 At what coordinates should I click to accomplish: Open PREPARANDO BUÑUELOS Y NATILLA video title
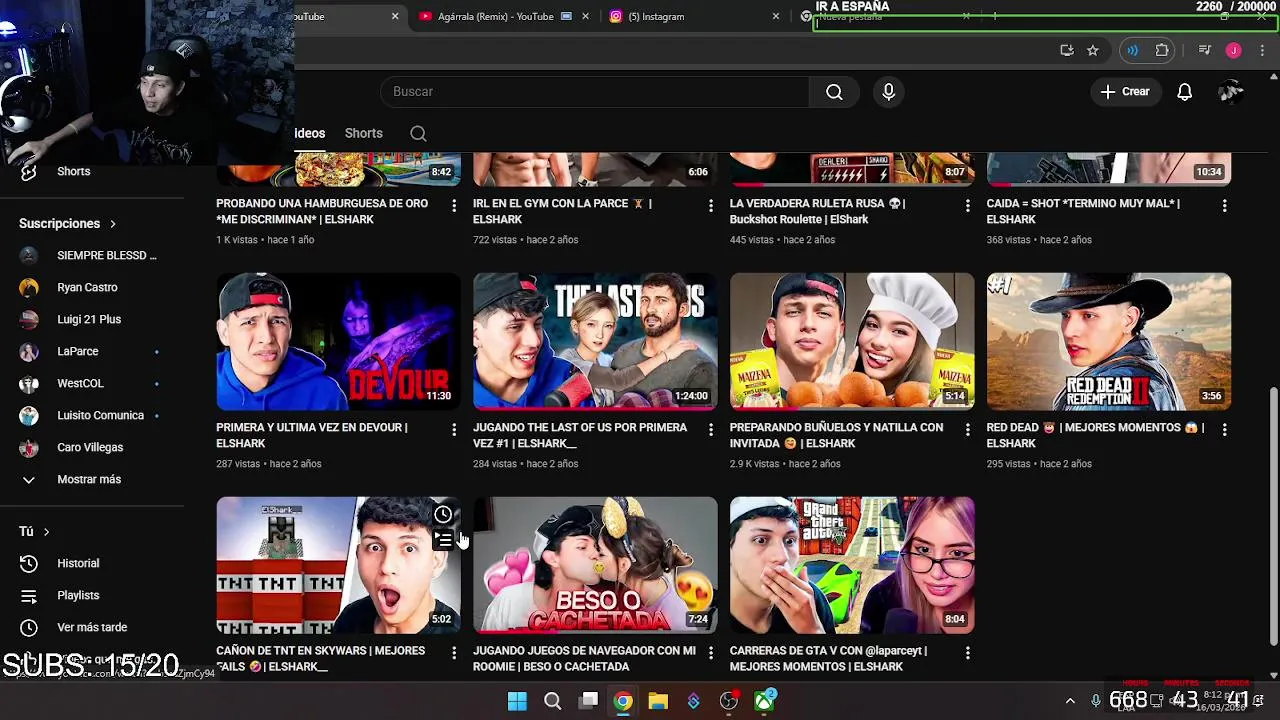836,435
